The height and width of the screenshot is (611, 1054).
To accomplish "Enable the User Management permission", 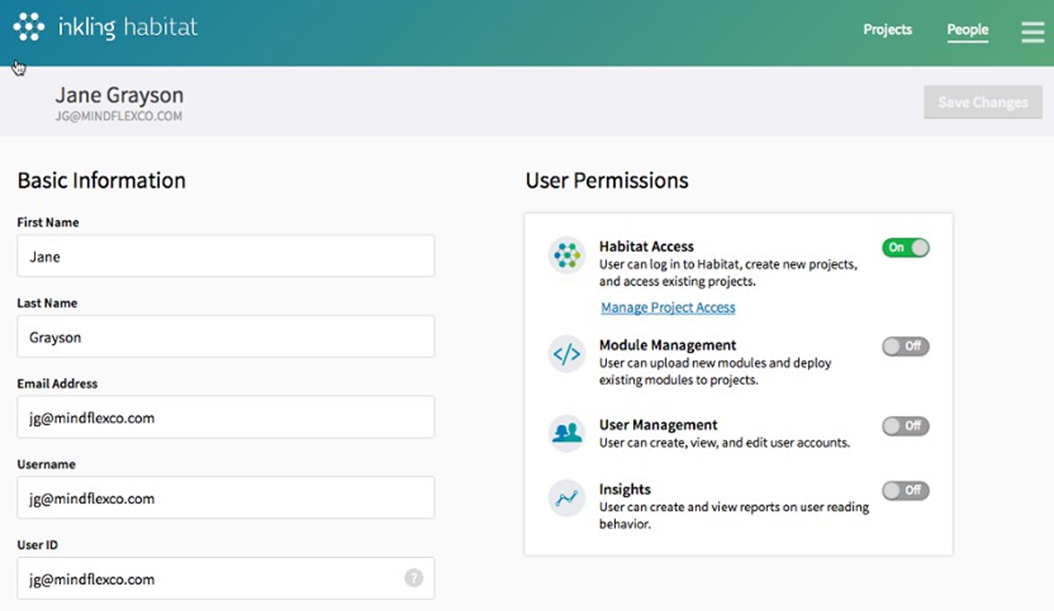I will [905, 426].
